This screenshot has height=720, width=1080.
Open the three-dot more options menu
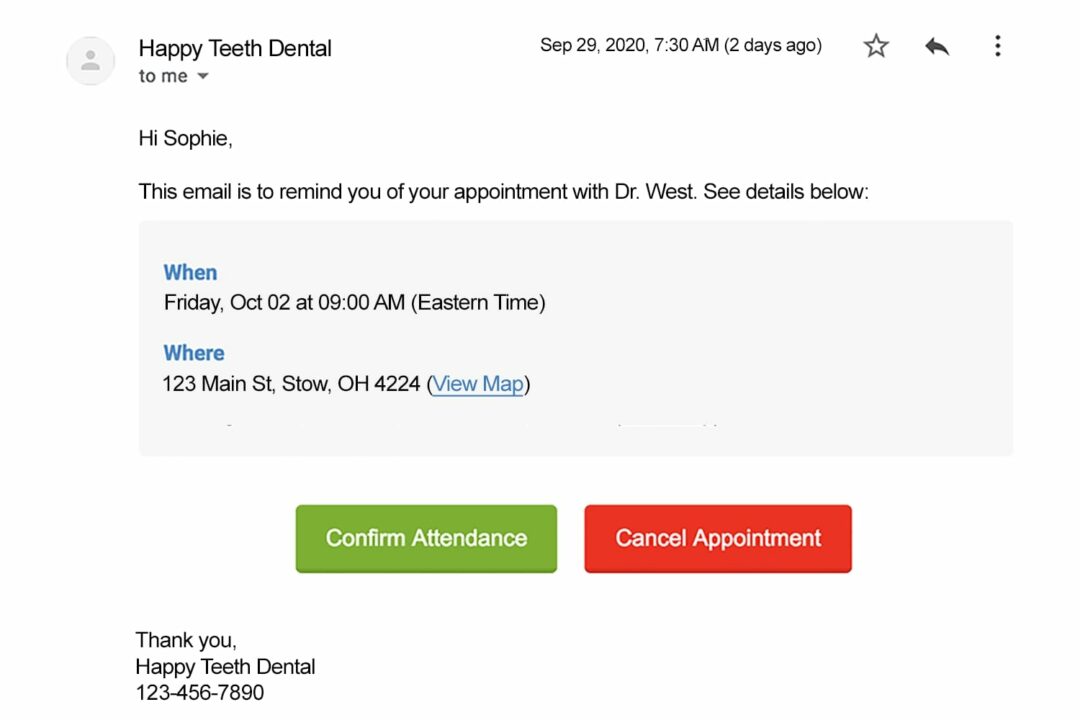point(997,45)
